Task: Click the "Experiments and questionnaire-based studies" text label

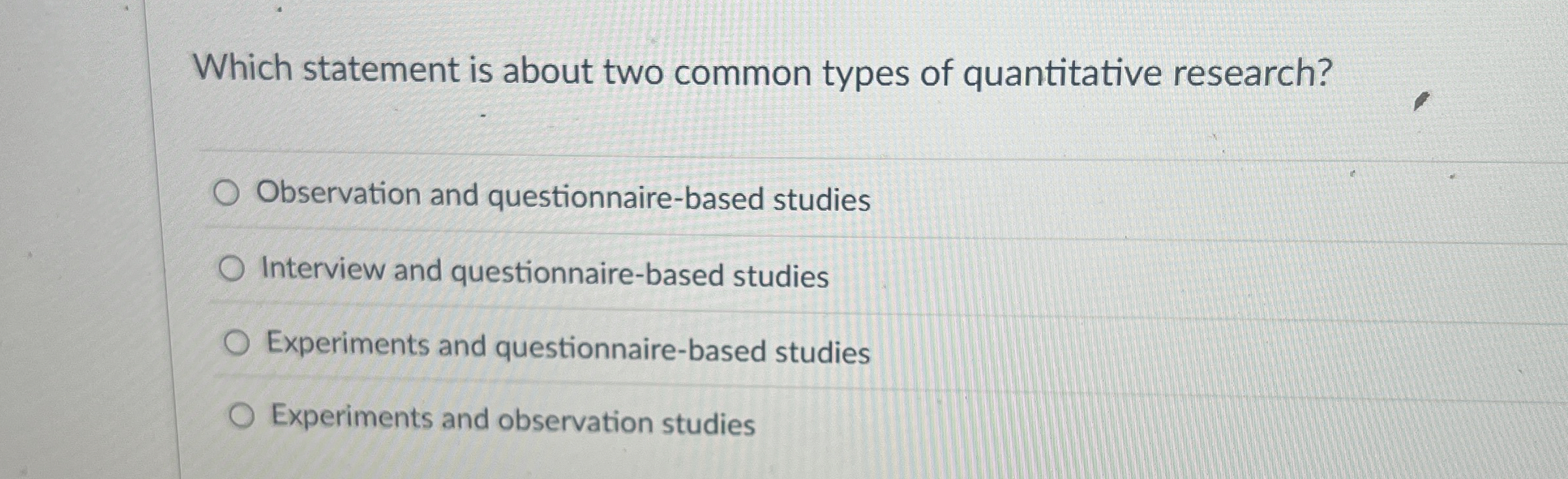Action: [x=565, y=352]
